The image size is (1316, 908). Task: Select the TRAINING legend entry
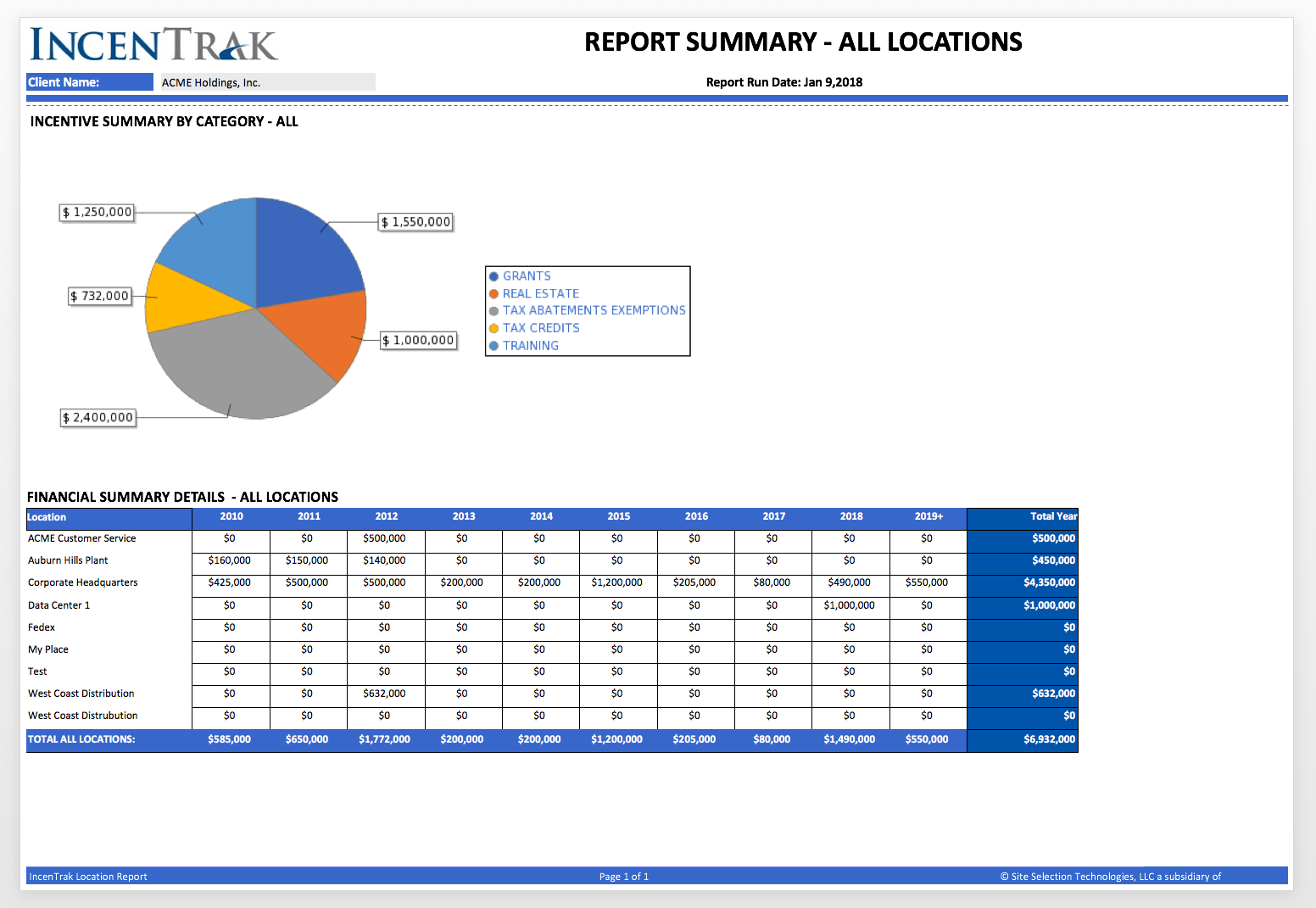coord(530,346)
